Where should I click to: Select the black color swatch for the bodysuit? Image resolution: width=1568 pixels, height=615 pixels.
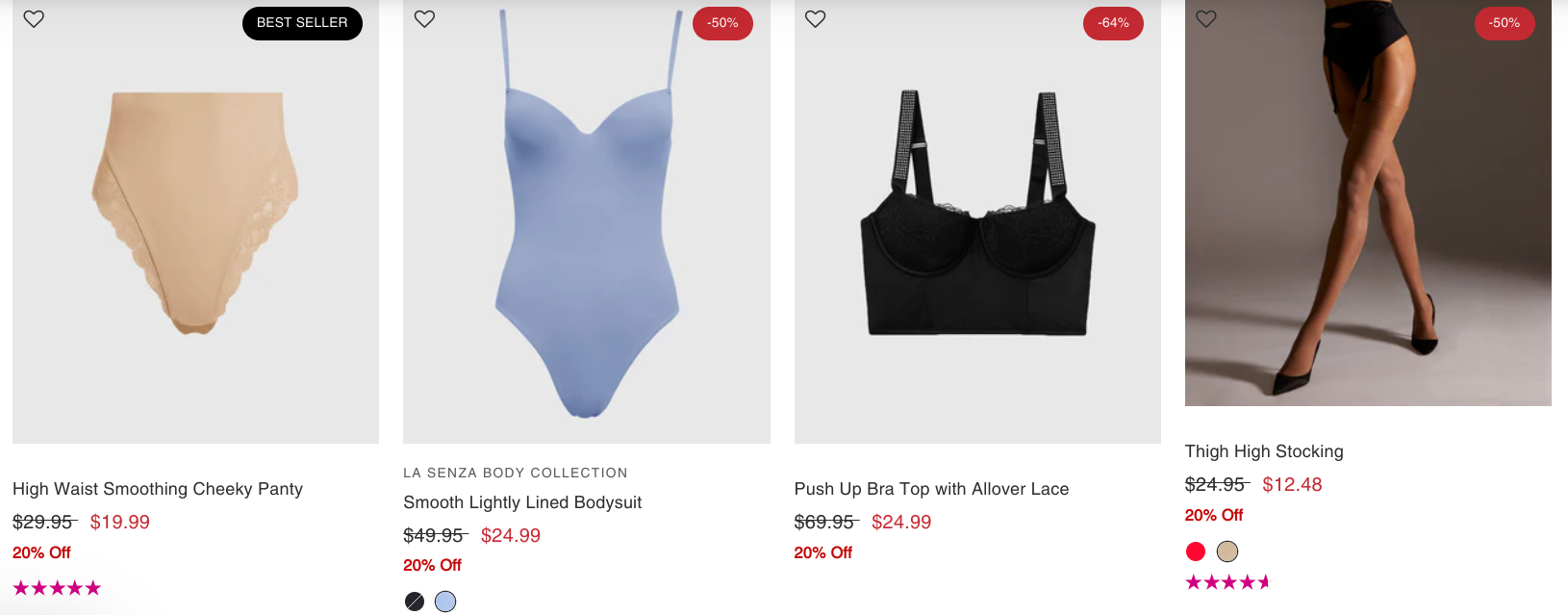[415, 602]
